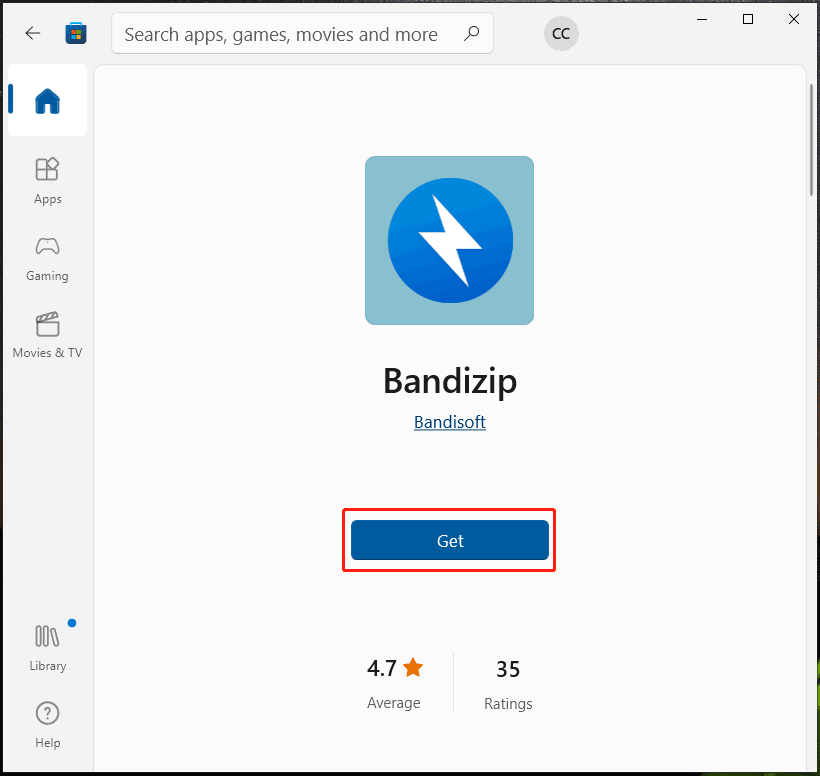The width and height of the screenshot is (820, 776).
Task: Minimize the Store window
Action: pyautogui.click(x=702, y=19)
